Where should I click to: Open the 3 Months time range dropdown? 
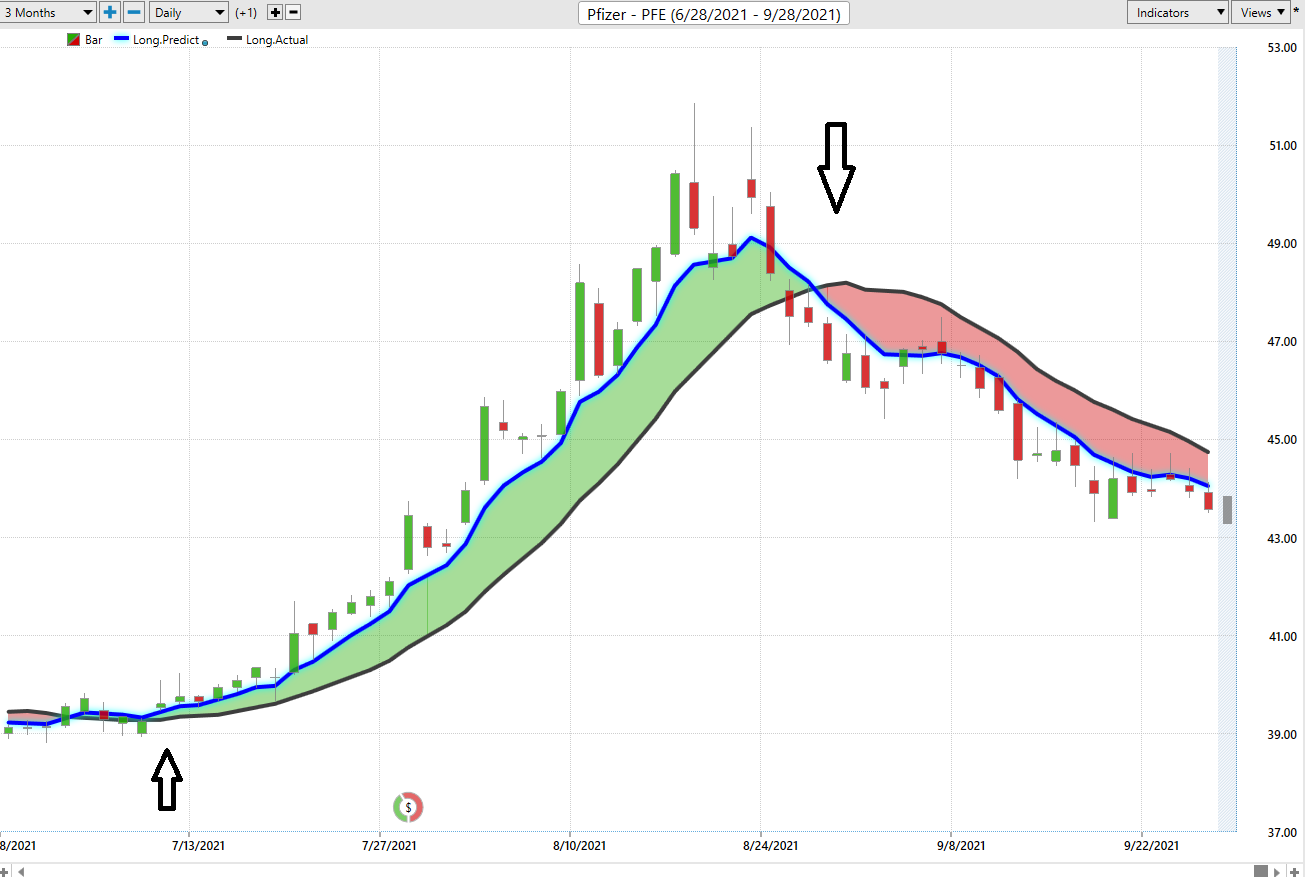coord(48,13)
